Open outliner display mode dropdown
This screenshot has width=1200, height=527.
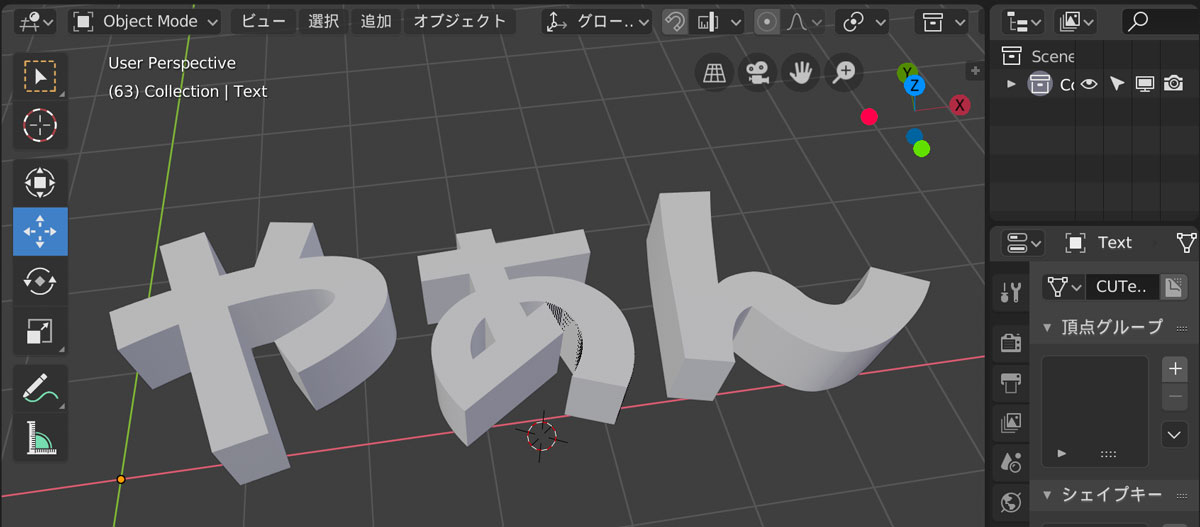[1075, 21]
